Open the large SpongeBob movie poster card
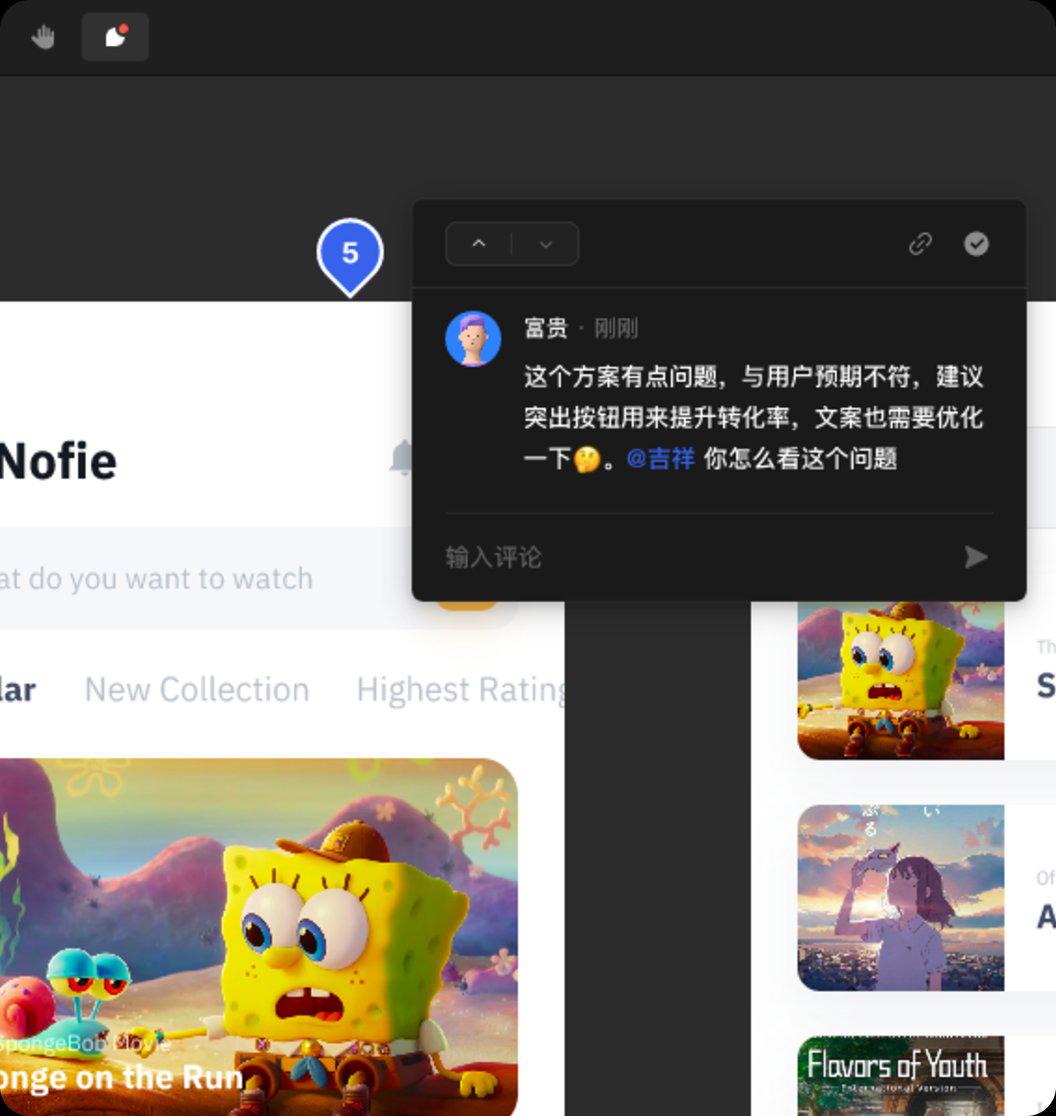This screenshot has width=1056, height=1116. click(x=258, y=937)
